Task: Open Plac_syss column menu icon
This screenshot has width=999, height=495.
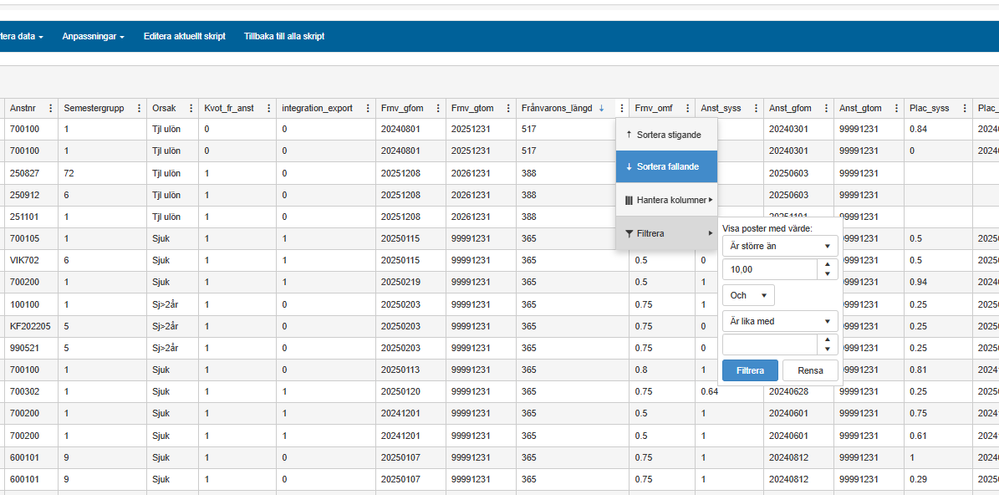Action: [964, 108]
